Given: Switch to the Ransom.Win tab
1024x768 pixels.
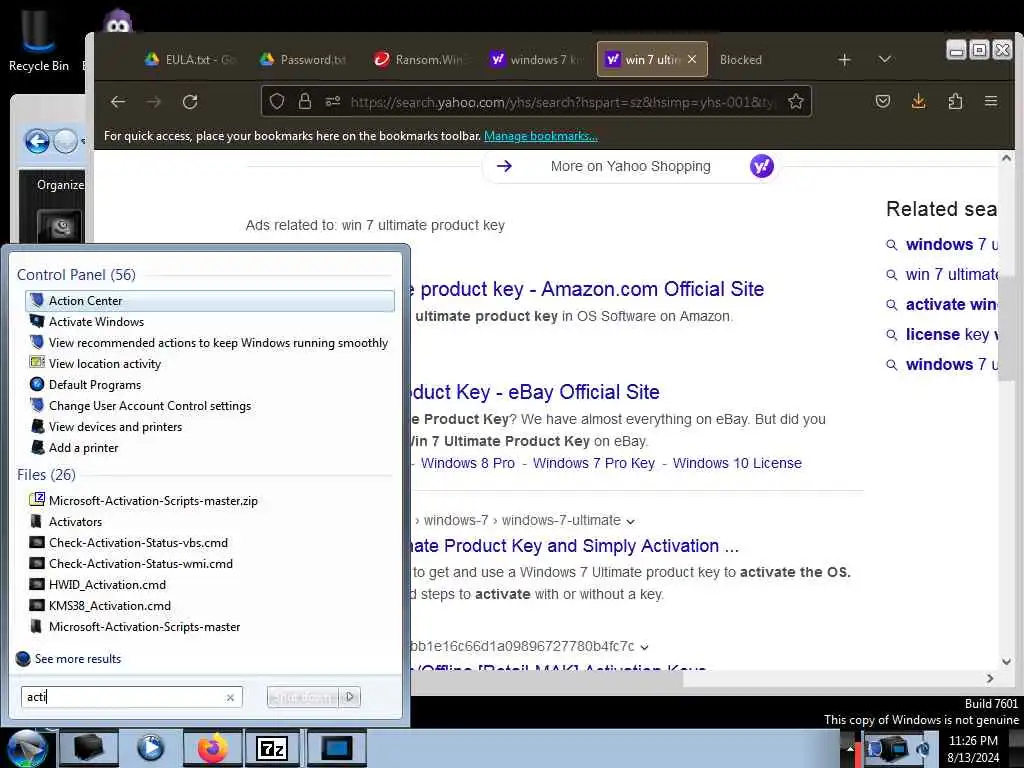Looking at the screenshot, I should (x=419, y=59).
